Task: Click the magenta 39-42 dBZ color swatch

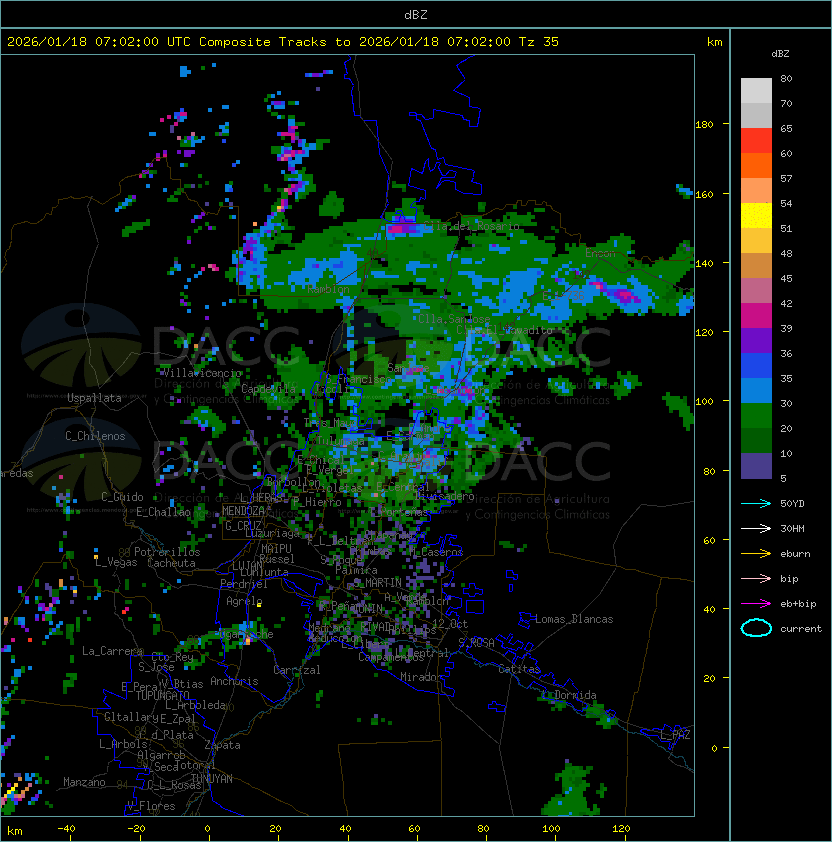Action: pyautogui.click(x=756, y=316)
